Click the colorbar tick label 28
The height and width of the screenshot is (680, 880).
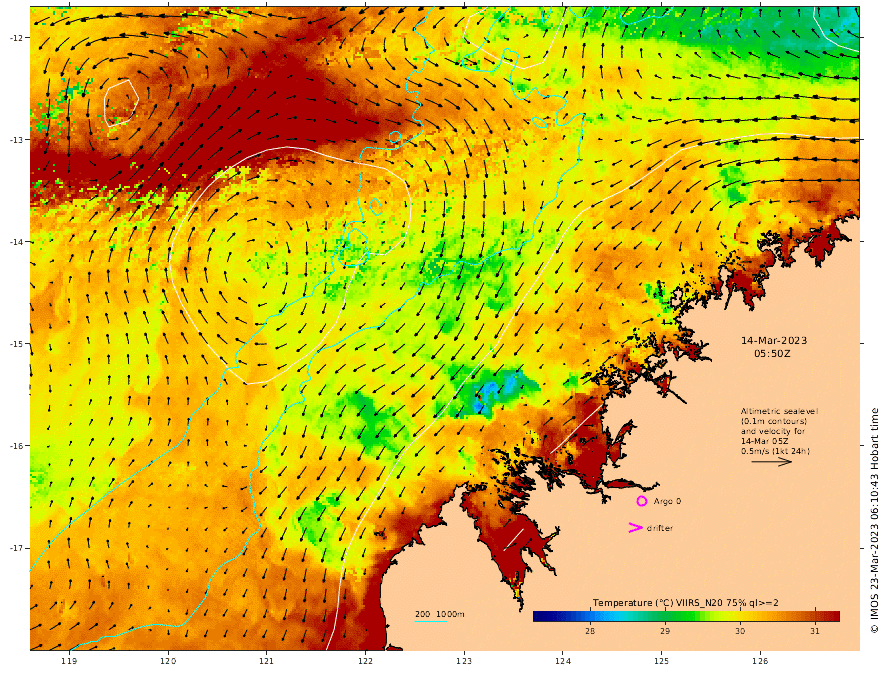pos(590,631)
